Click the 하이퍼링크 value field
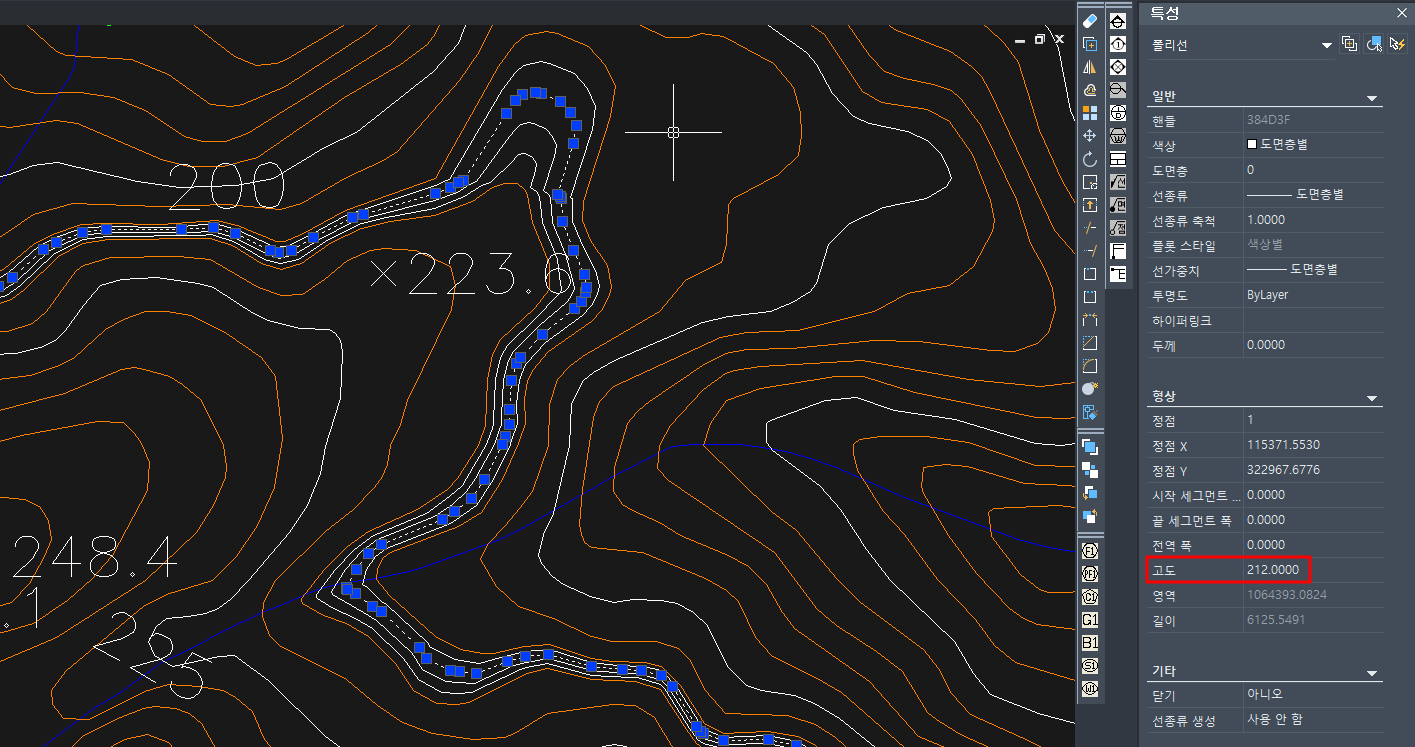The width and height of the screenshot is (1415, 747). point(1314,321)
